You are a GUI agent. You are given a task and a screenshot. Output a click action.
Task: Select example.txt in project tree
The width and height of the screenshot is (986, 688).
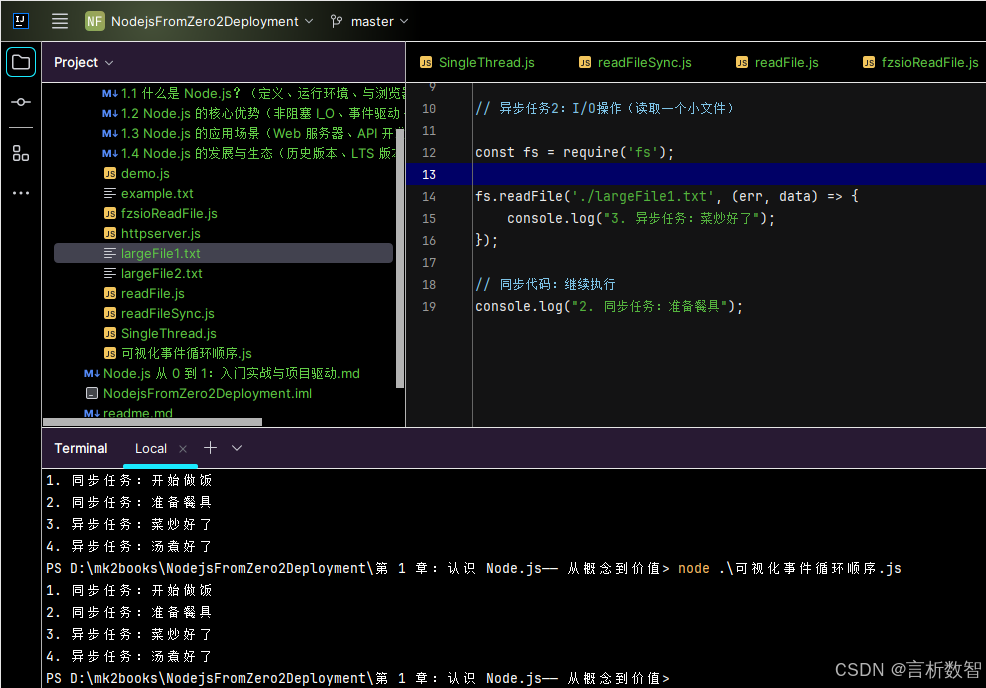tap(157, 194)
